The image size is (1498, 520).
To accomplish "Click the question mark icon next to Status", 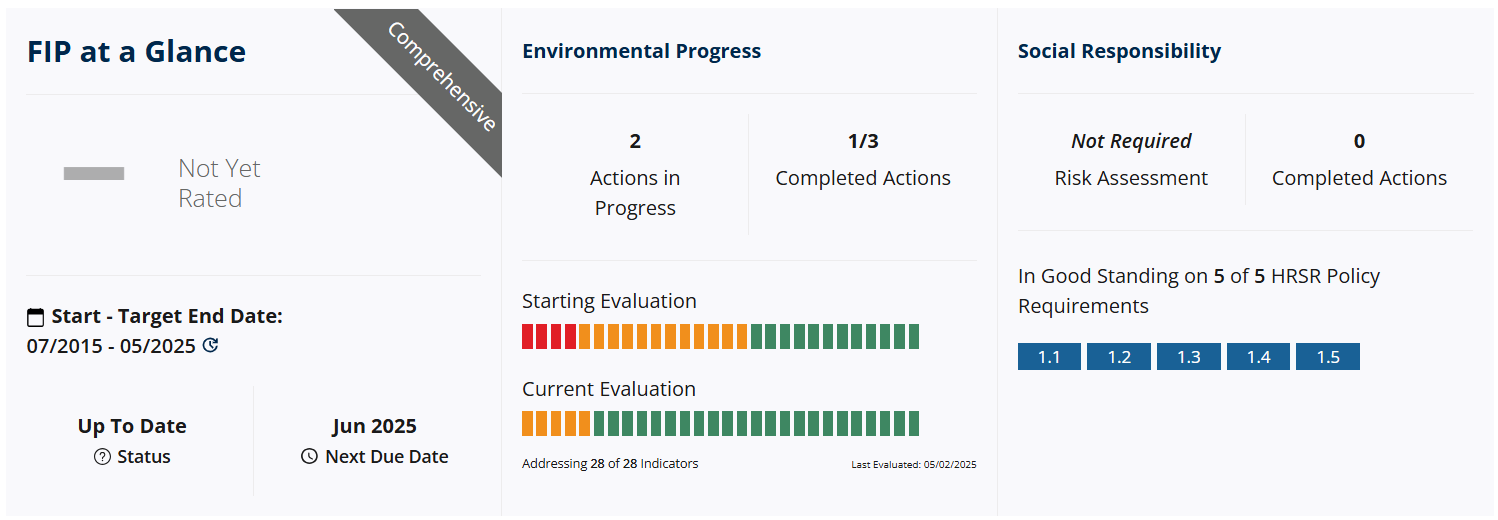I will tap(102, 457).
